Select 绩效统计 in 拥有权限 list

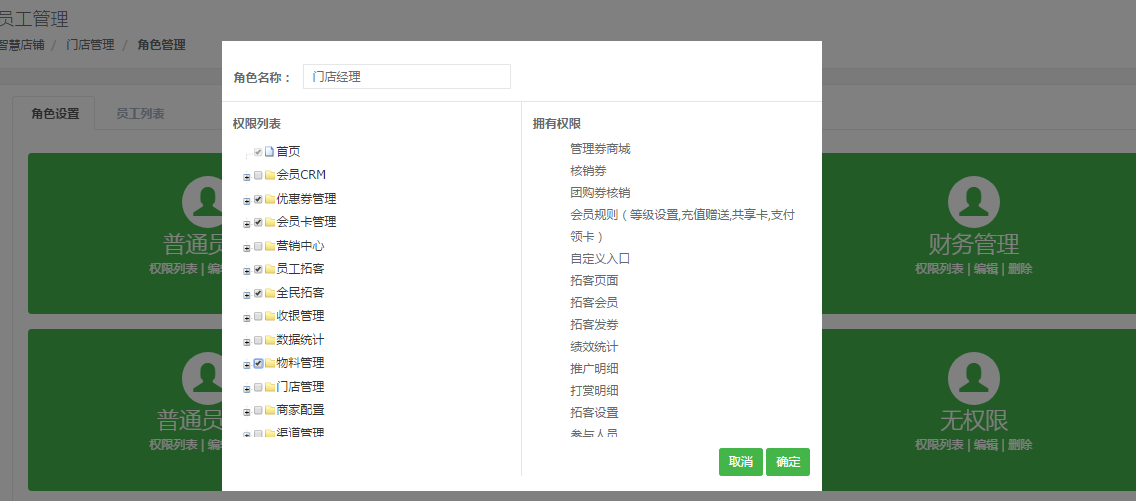[x=594, y=347]
